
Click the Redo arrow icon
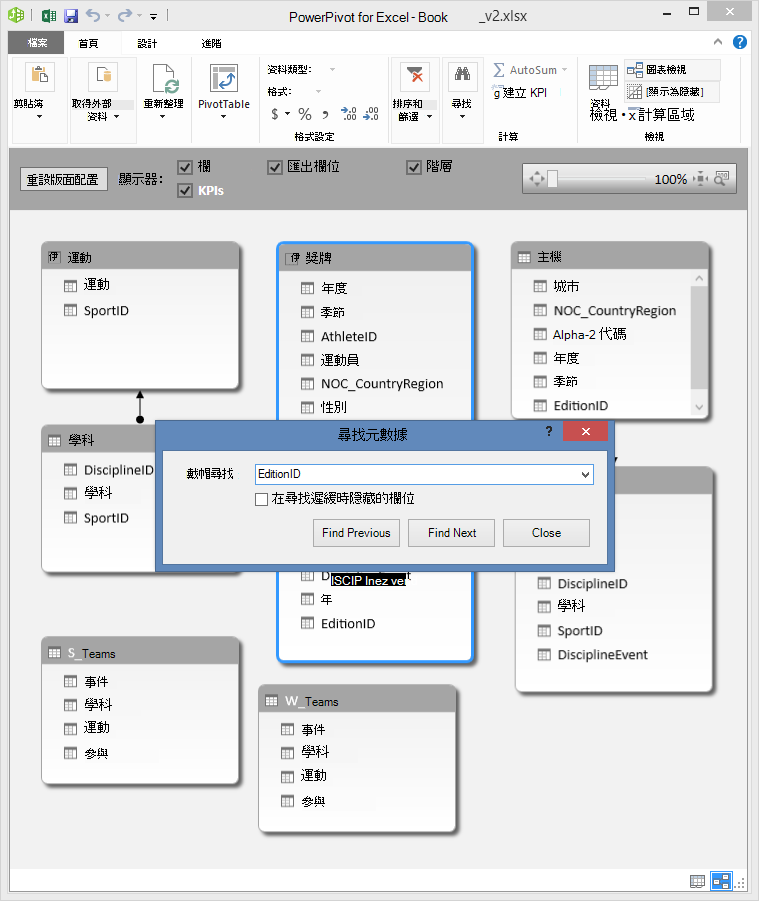pyautogui.click(x=125, y=16)
